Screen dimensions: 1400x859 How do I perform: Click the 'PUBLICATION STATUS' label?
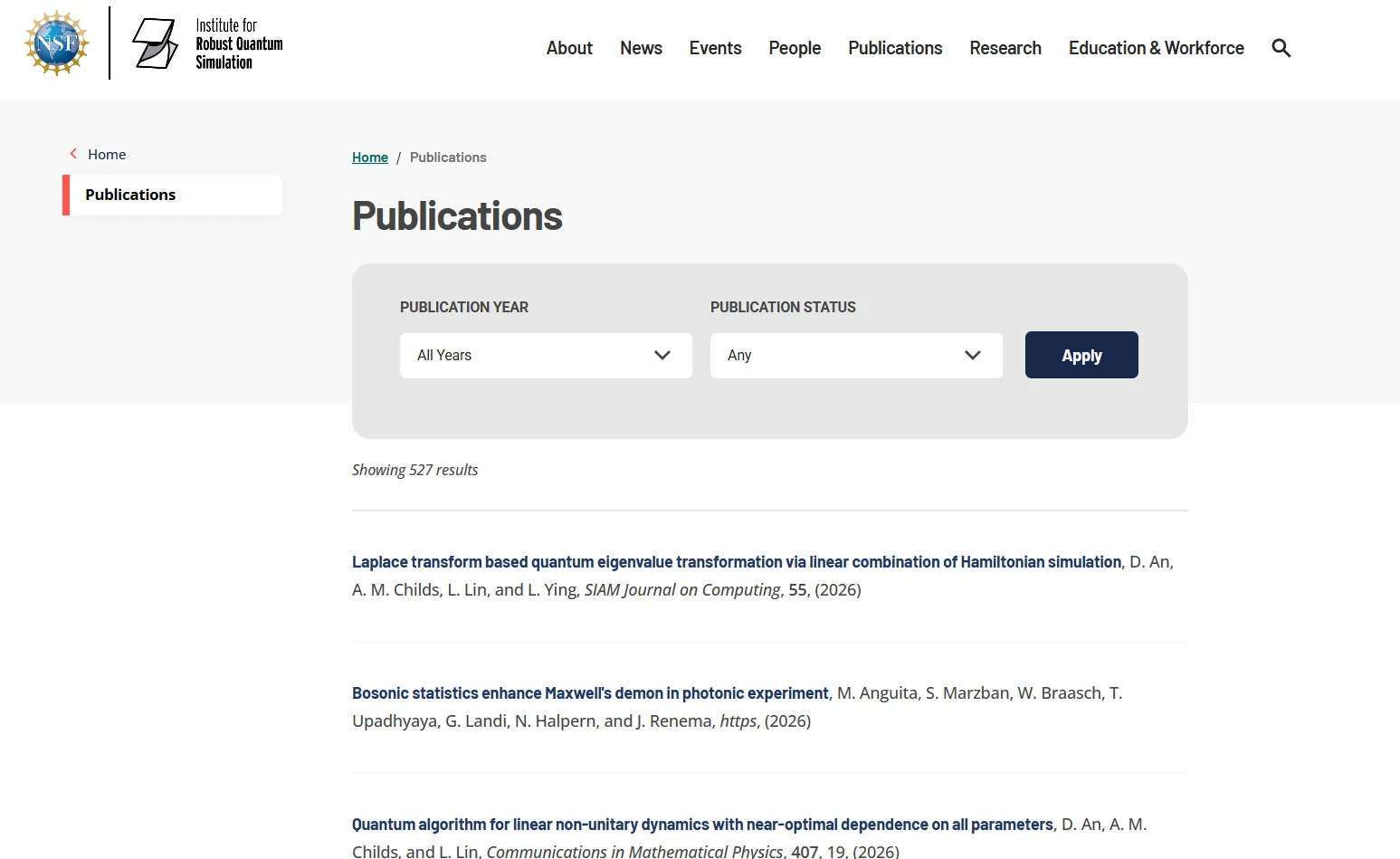pyautogui.click(x=783, y=308)
